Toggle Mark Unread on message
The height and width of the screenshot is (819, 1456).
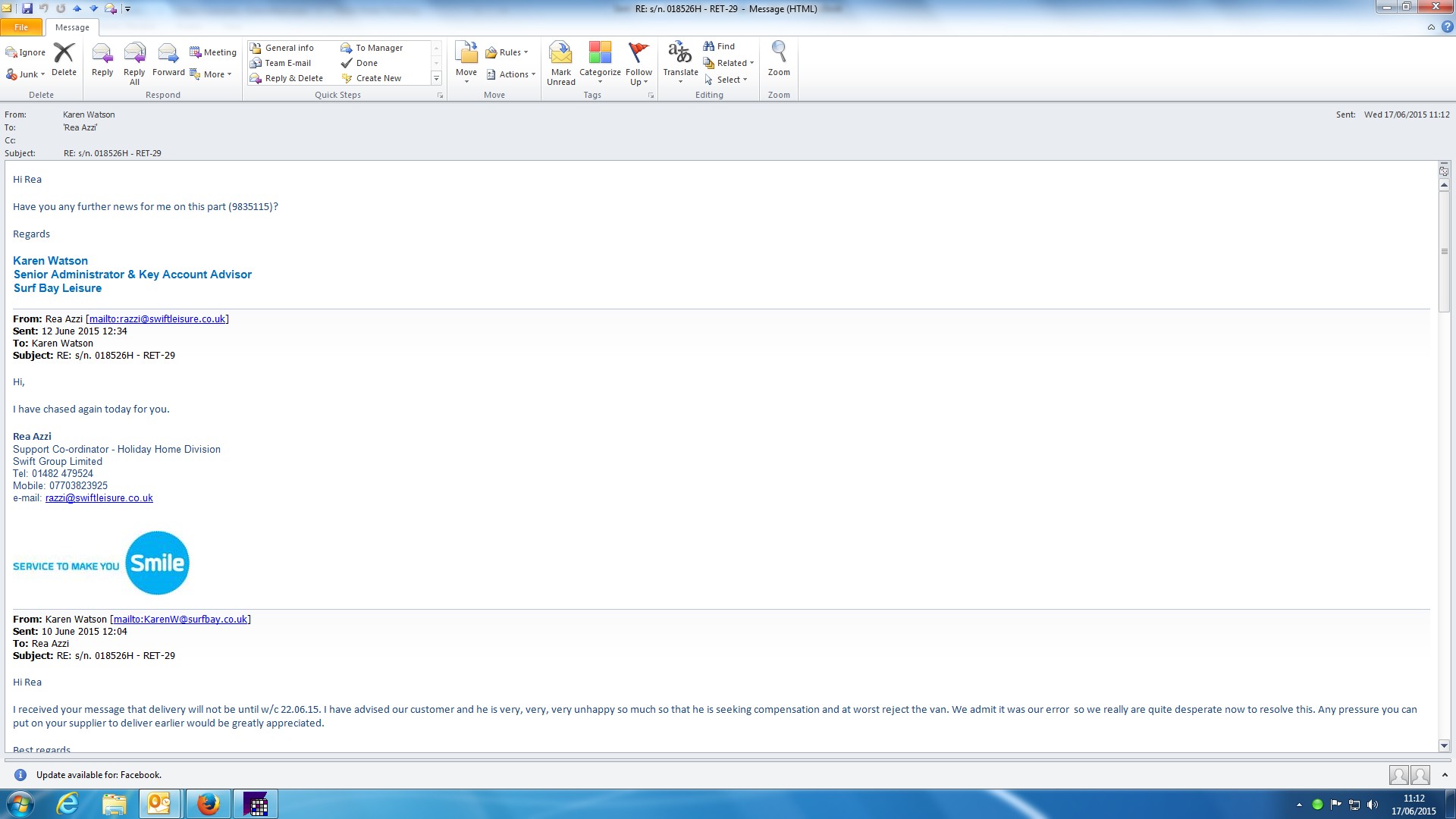pyautogui.click(x=560, y=59)
